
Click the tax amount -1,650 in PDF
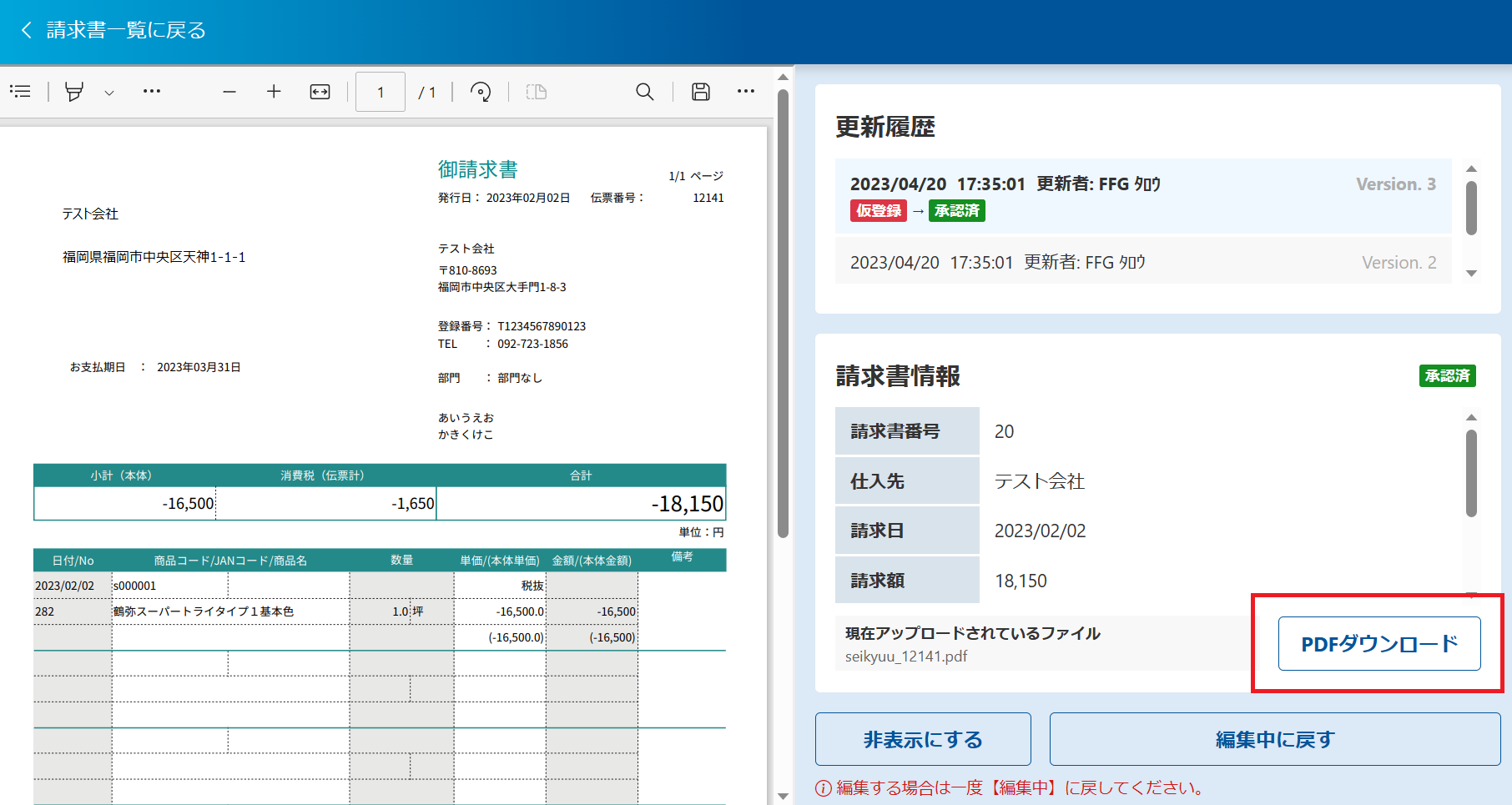pyautogui.click(x=413, y=504)
